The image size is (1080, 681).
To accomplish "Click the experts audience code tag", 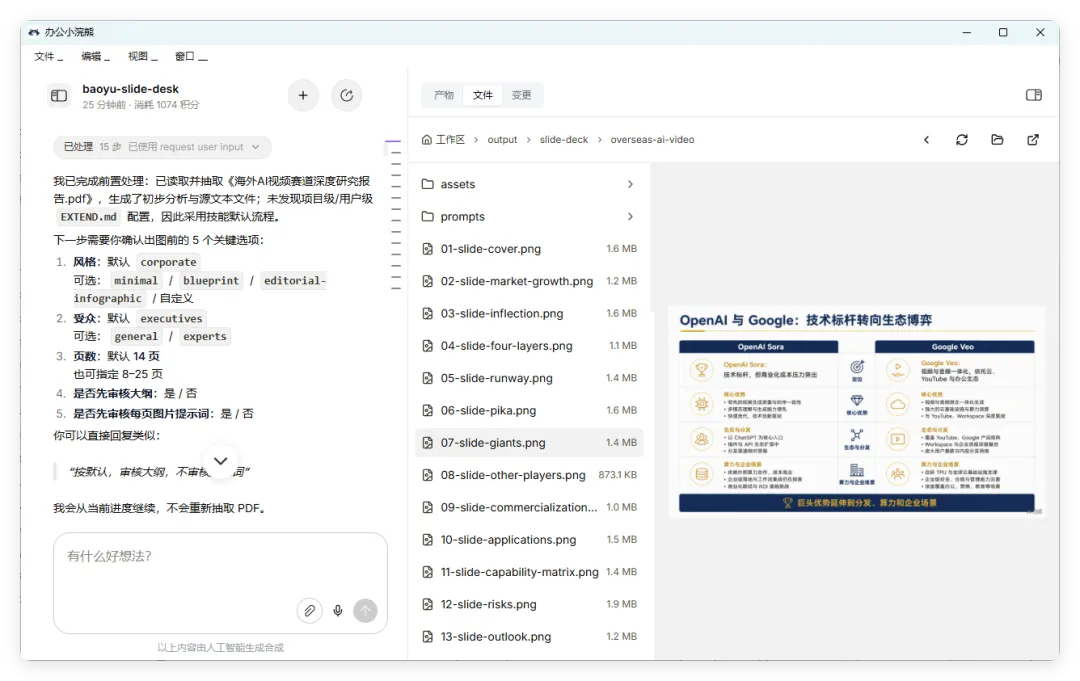I will point(205,337).
